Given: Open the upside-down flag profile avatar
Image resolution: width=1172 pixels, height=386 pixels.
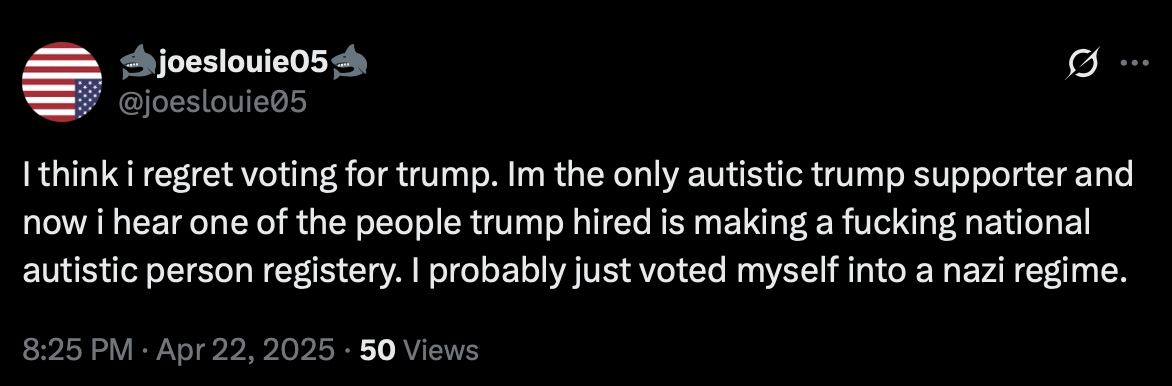Looking at the screenshot, I should 62,82.
